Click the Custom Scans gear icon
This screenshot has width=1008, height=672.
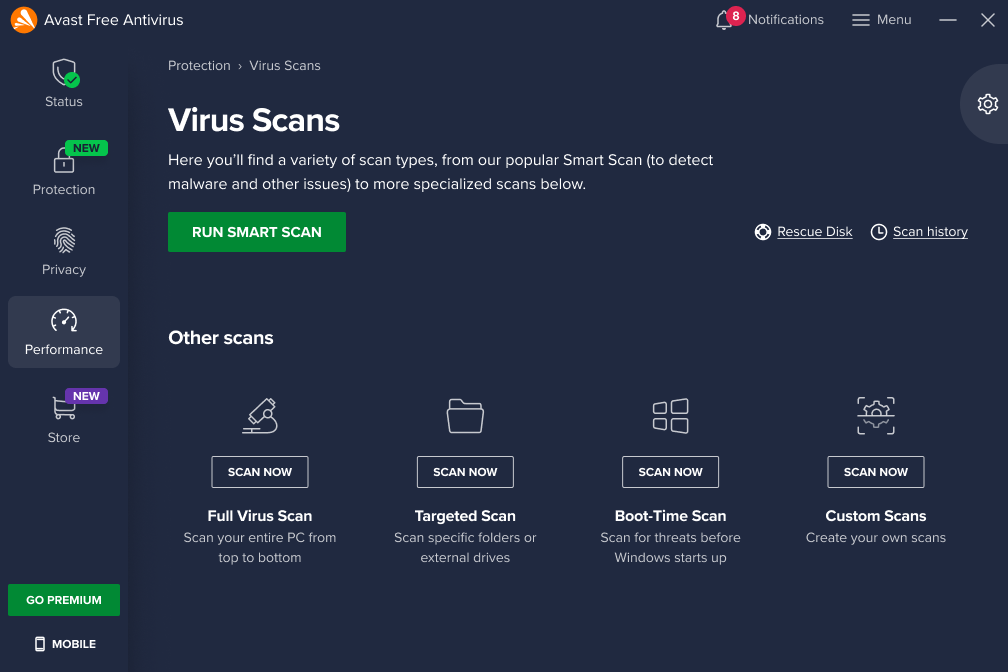coord(875,415)
